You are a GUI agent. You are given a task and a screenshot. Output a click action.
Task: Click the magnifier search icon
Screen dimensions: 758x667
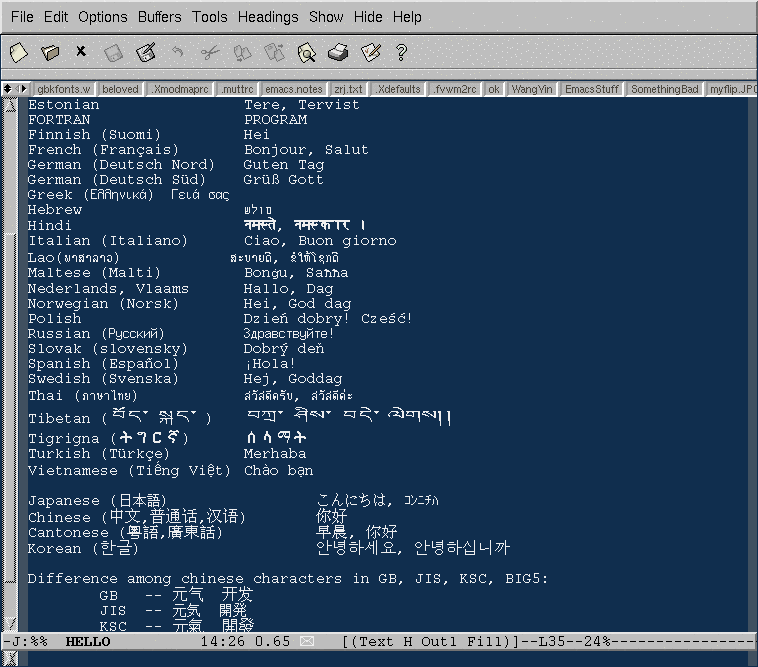tap(306, 51)
